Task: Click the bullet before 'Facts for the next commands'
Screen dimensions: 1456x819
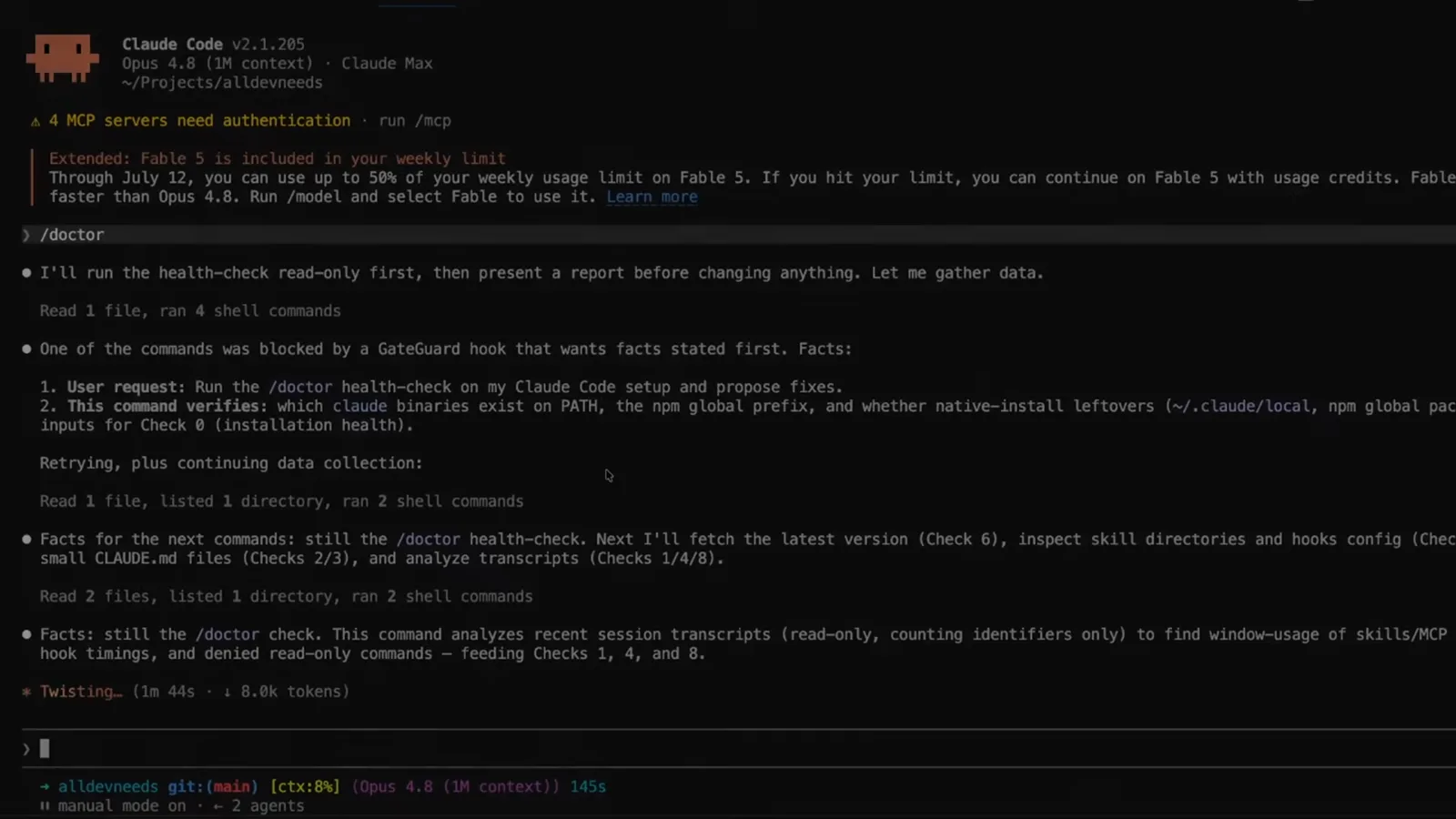Action: click(26, 540)
